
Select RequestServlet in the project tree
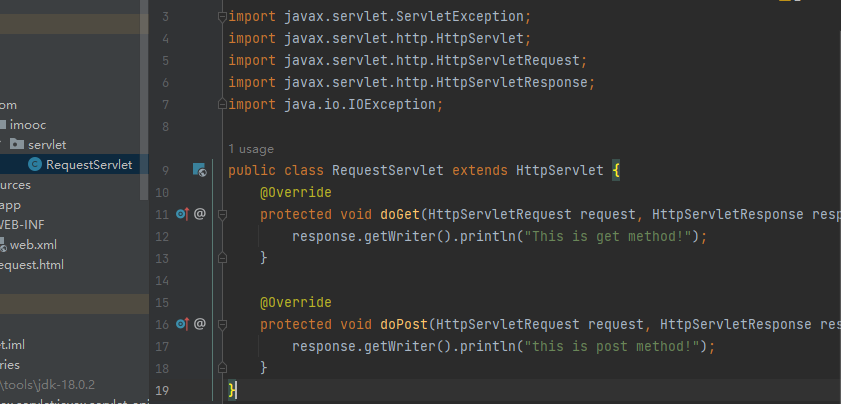click(x=88, y=165)
